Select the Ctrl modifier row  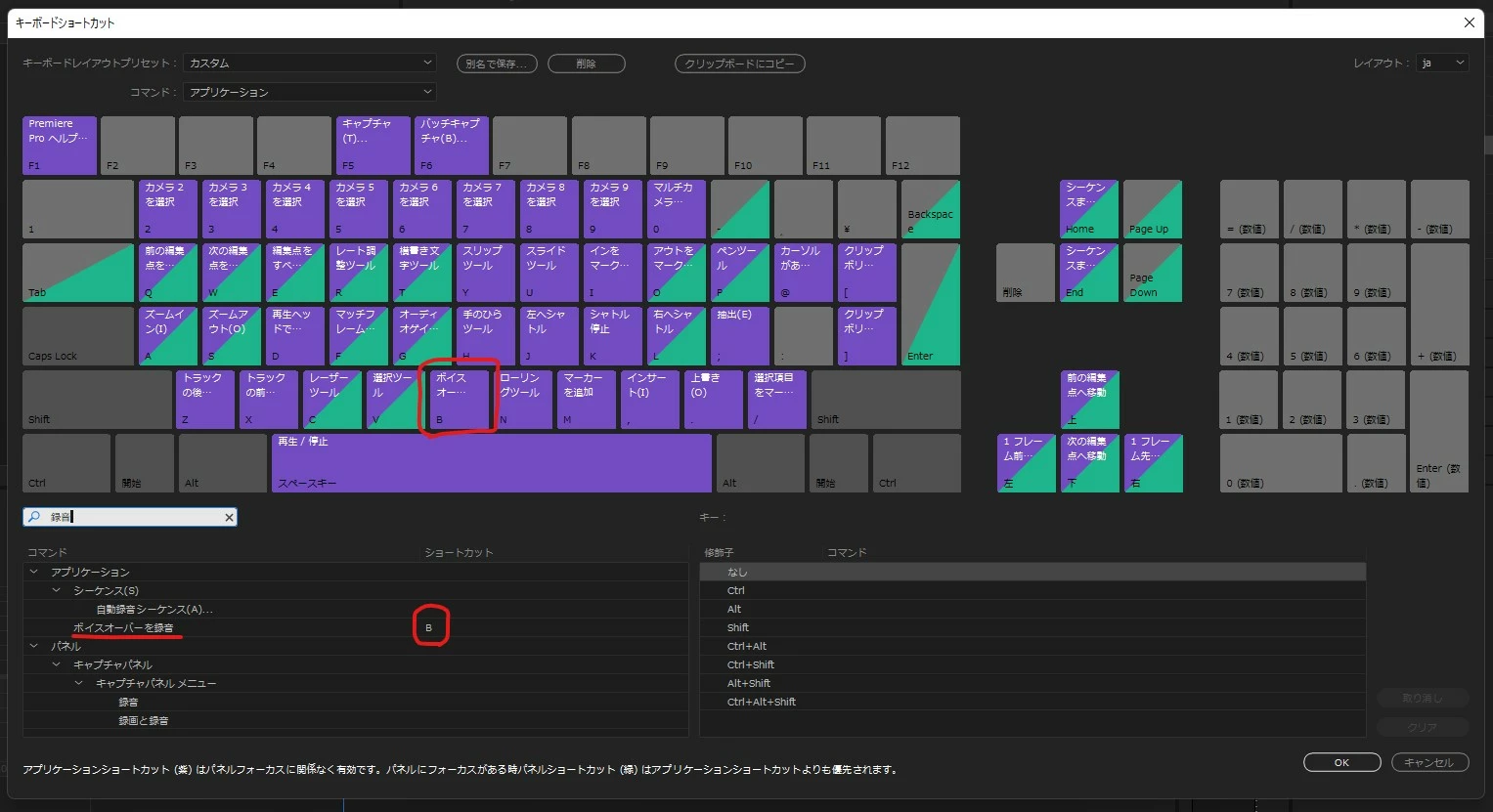point(1032,590)
